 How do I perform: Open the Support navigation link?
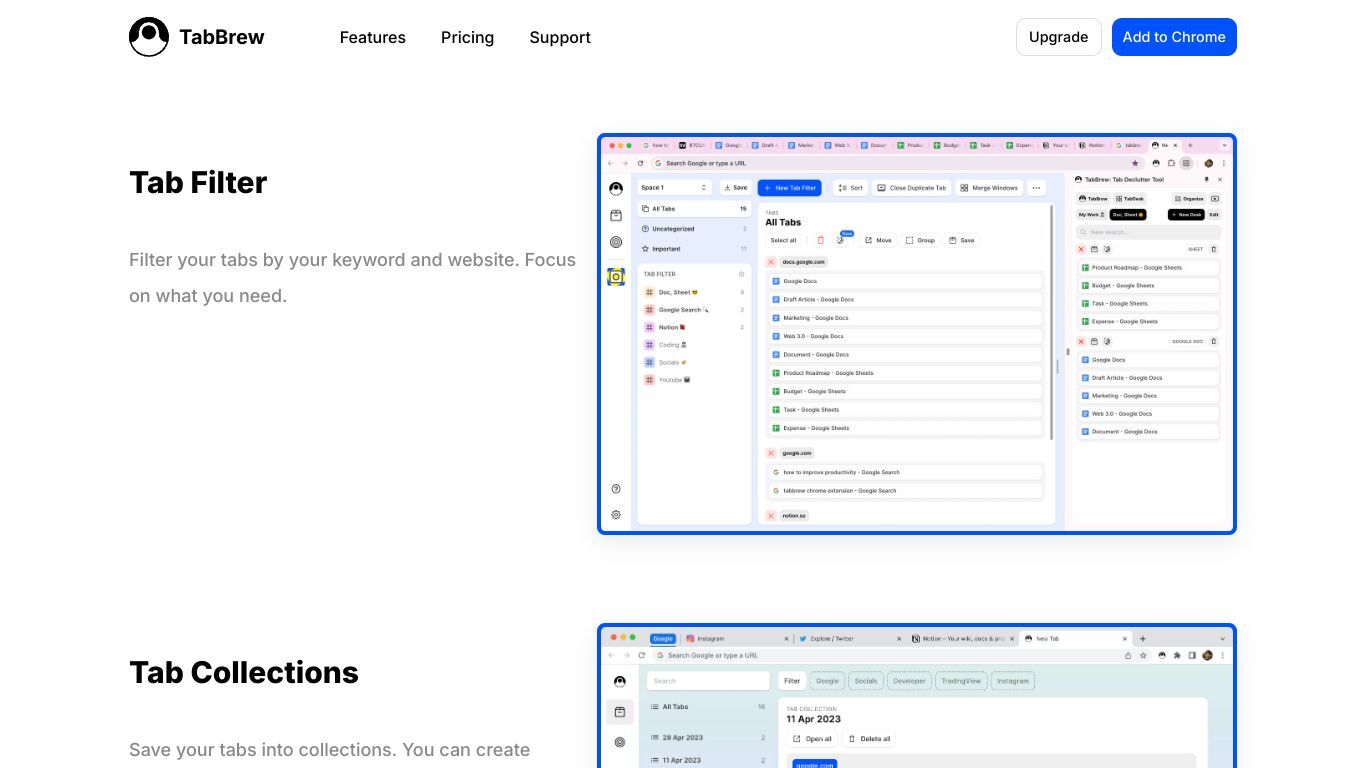560,37
